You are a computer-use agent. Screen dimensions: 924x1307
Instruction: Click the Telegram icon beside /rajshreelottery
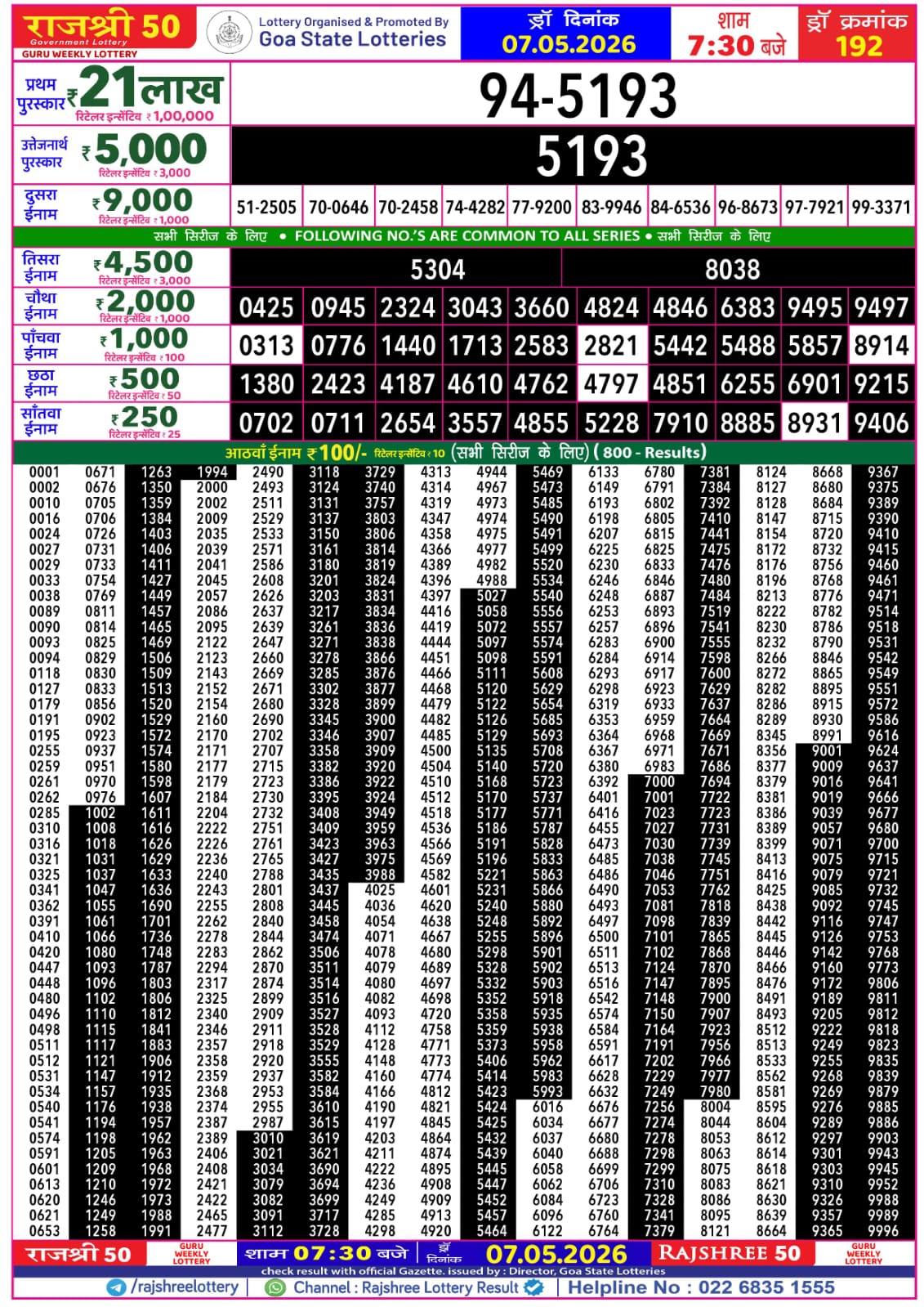click(117, 1287)
